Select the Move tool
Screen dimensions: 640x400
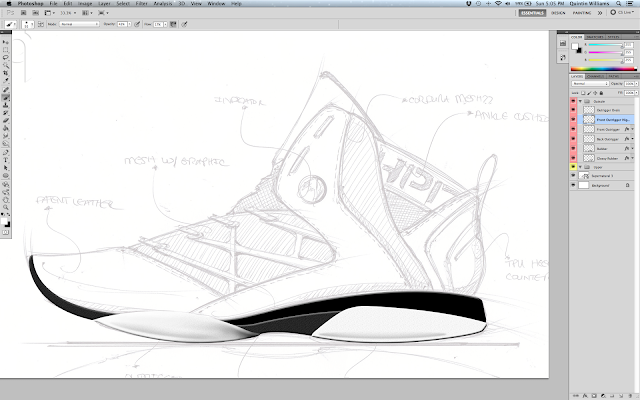[x=6, y=42]
